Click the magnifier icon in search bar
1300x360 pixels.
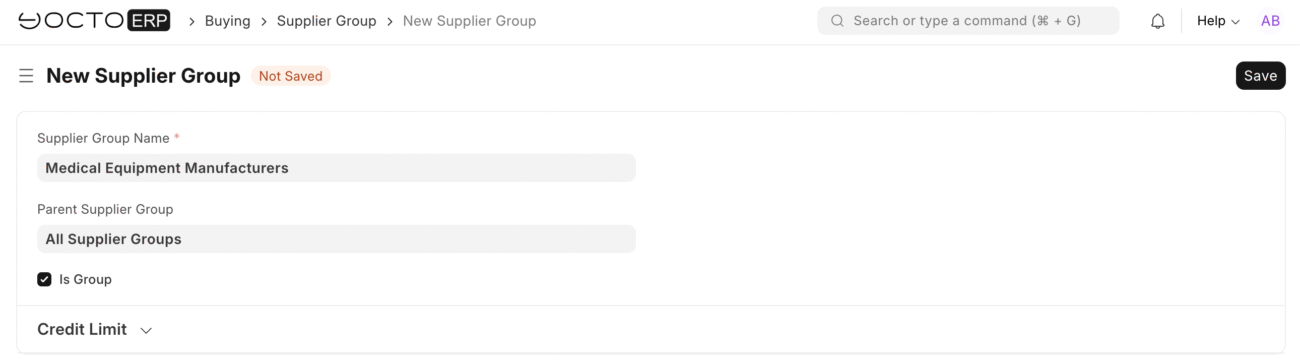pos(837,21)
